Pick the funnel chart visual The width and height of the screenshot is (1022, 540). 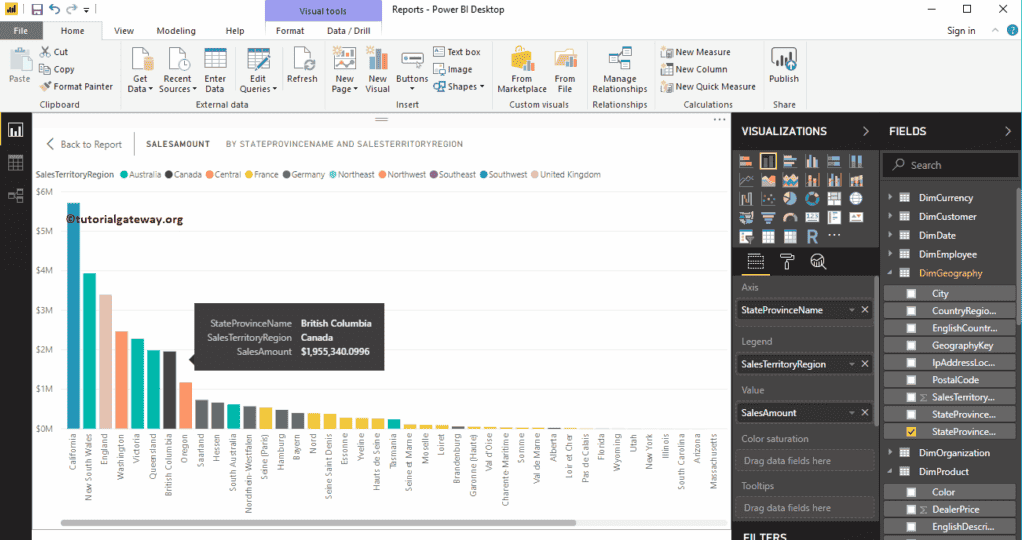coord(768,217)
